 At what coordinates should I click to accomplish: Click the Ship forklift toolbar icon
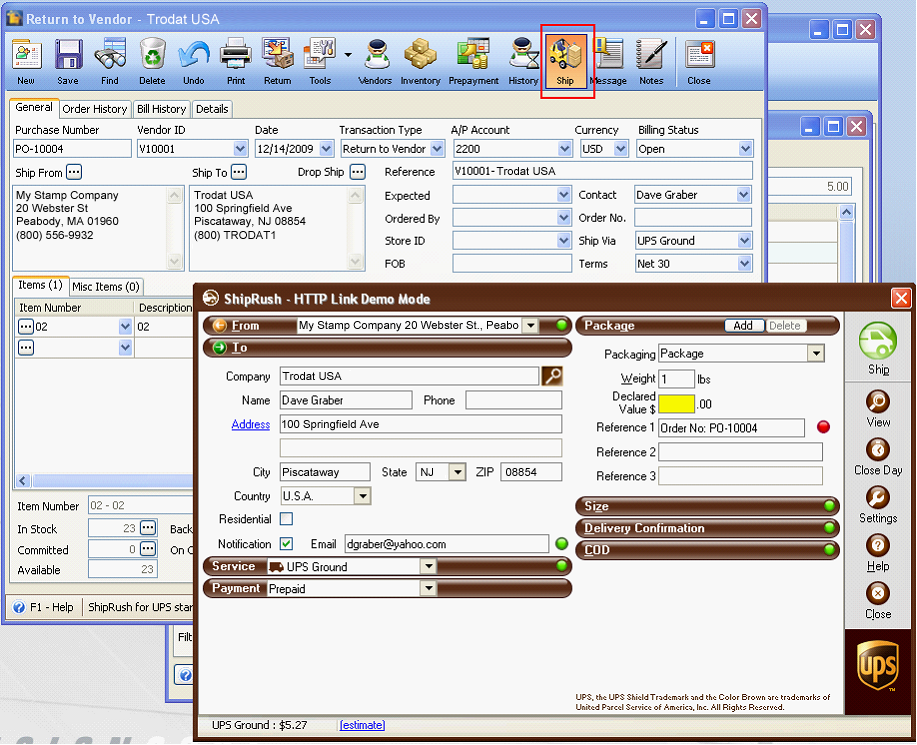[x=566, y=61]
